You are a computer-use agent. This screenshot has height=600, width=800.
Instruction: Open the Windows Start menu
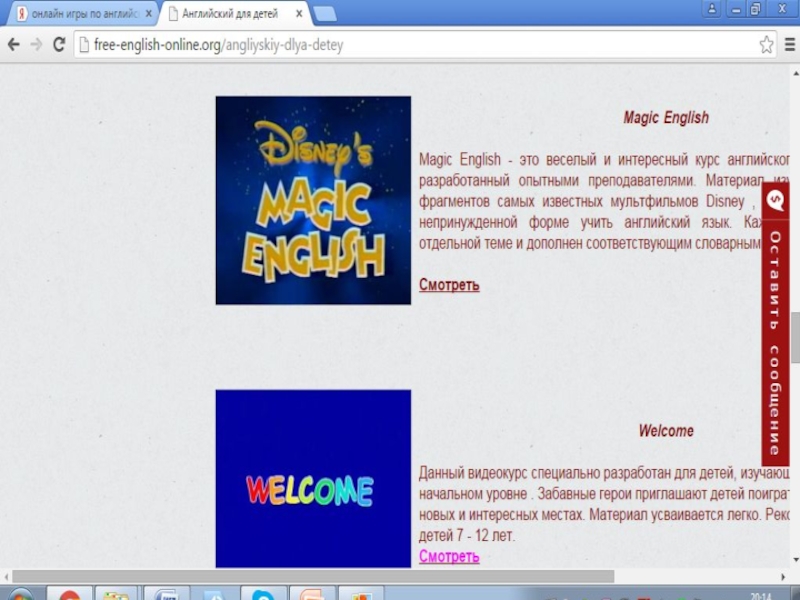[20, 594]
